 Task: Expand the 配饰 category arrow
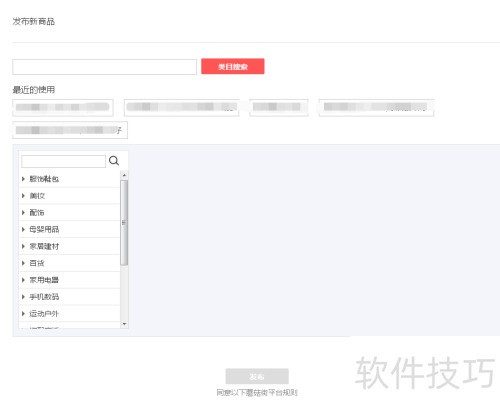tap(23, 213)
